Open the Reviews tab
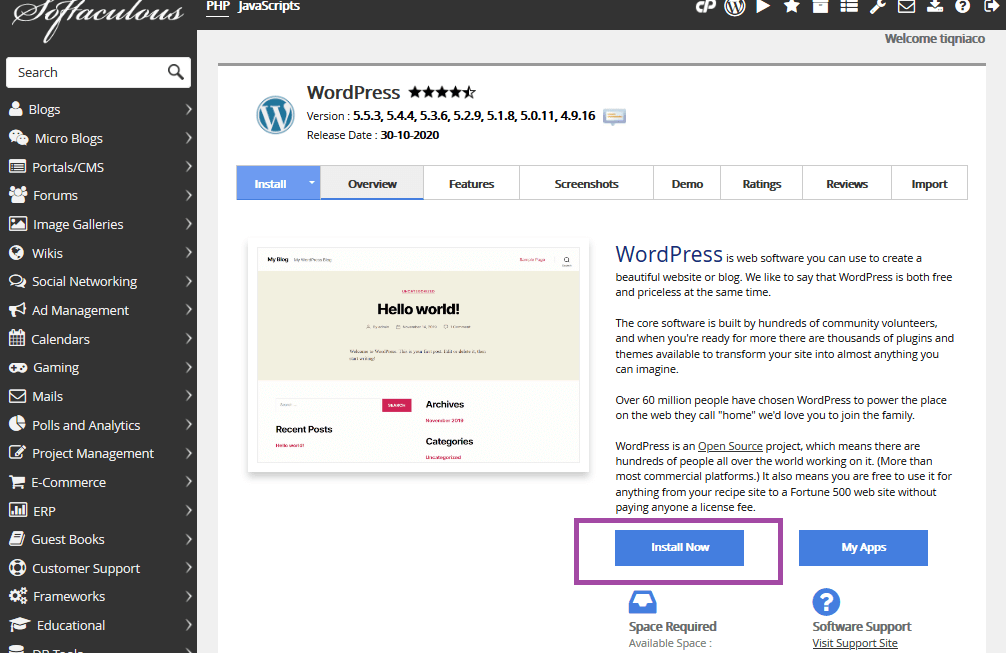The height and width of the screenshot is (653, 1006). click(x=847, y=183)
